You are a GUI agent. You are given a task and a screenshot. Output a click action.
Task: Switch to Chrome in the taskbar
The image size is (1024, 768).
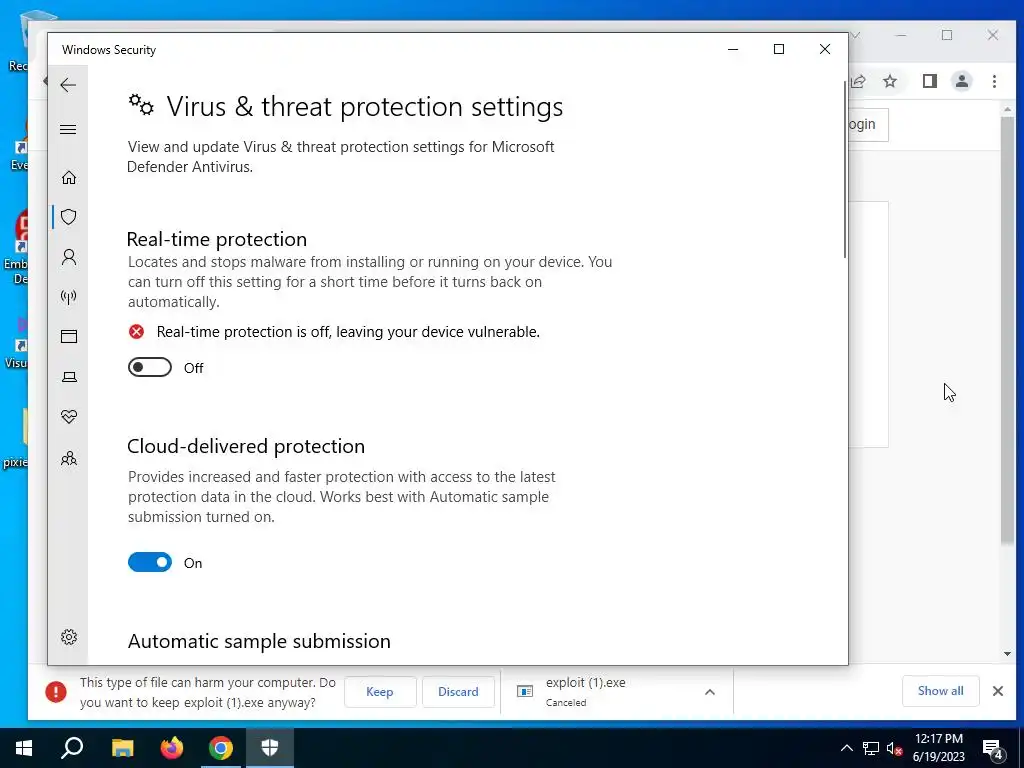[x=221, y=748]
